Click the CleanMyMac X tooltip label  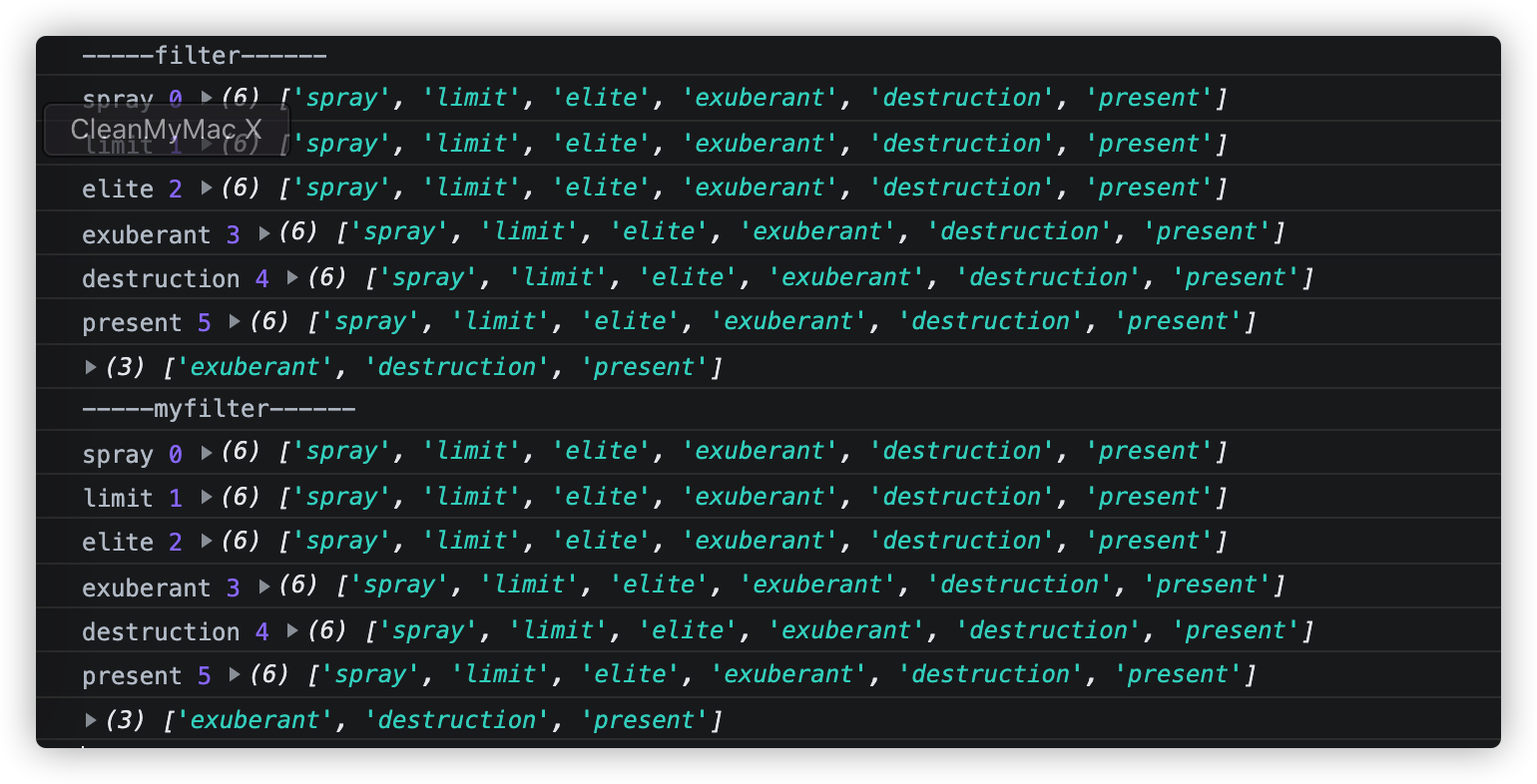tap(166, 130)
